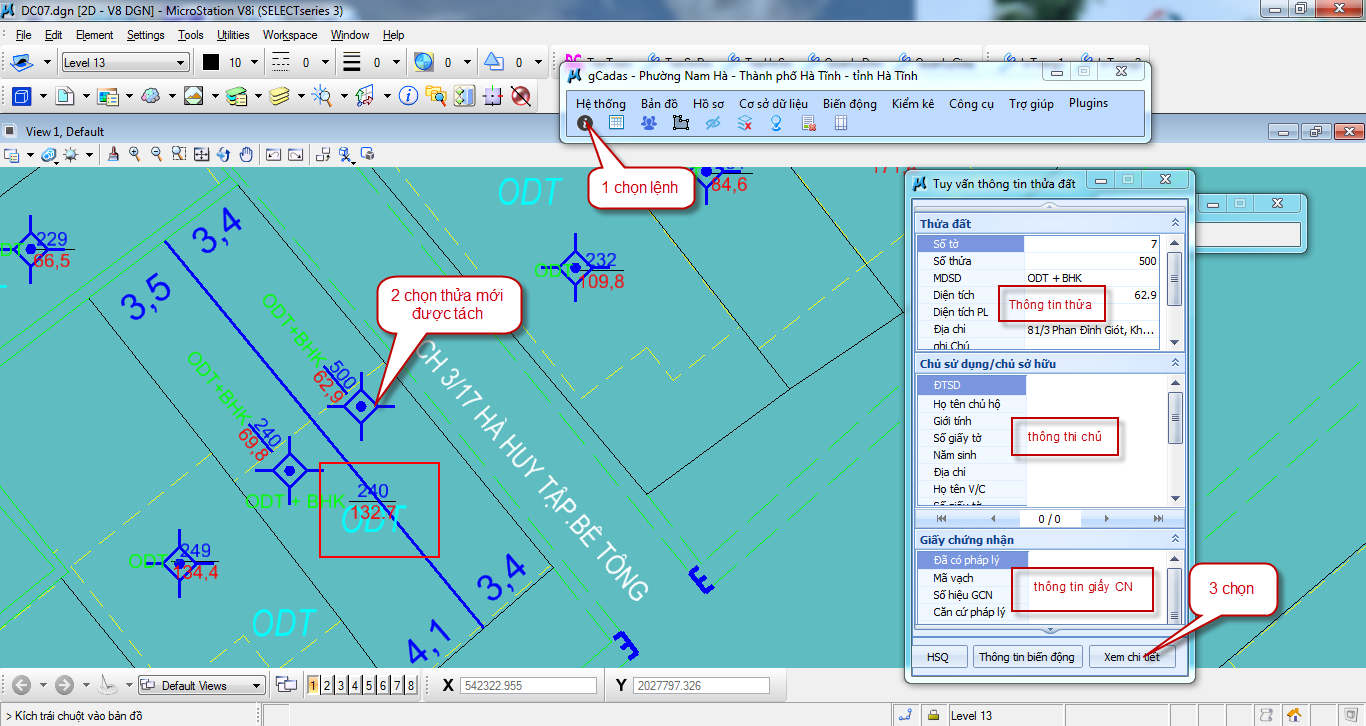Click the gCadas table grid icon
This screenshot has width=1366, height=726.
click(x=617, y=123)
